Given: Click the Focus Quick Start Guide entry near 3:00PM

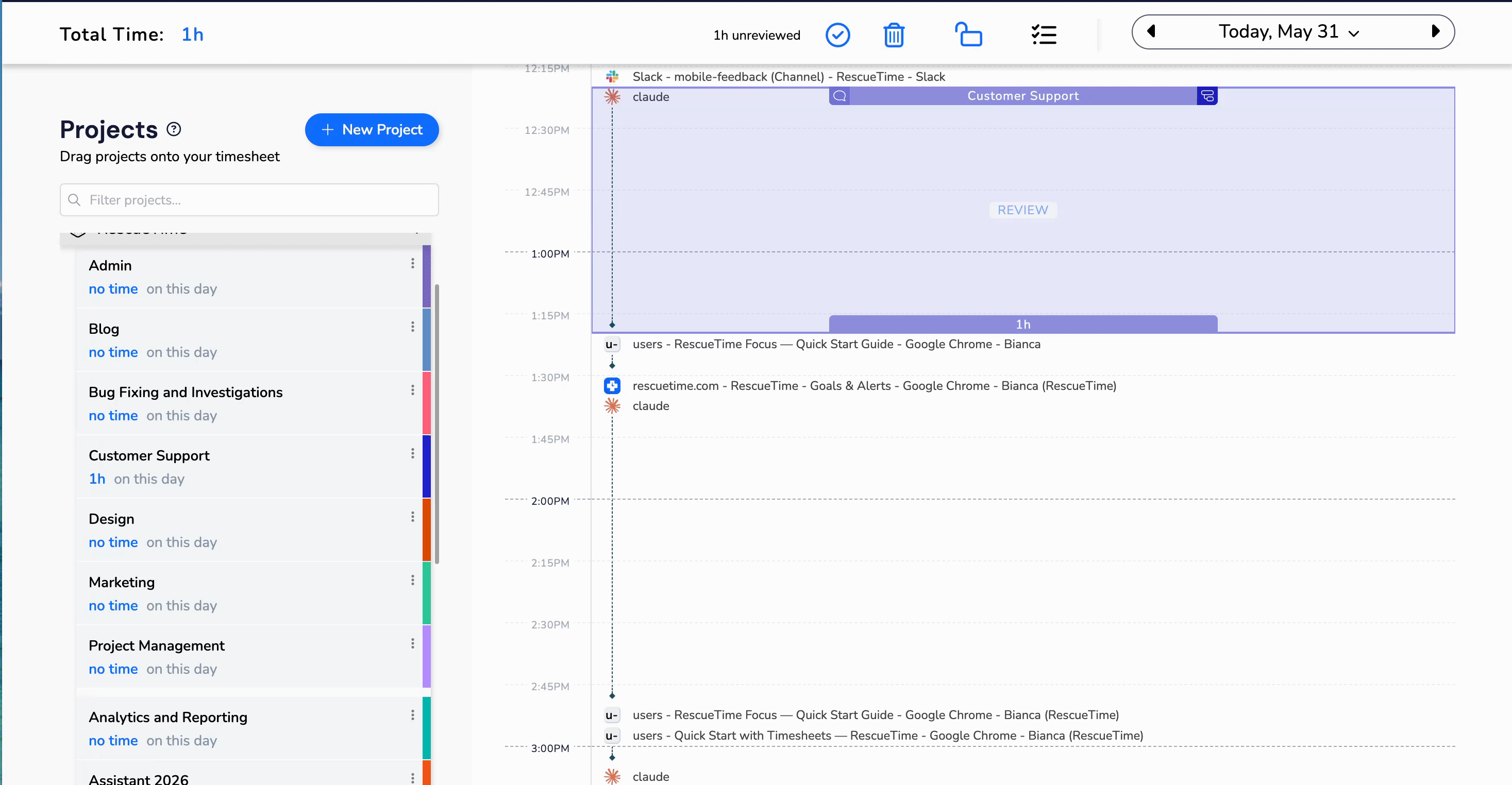Looking at the screenshot, I should pos(876,715).
